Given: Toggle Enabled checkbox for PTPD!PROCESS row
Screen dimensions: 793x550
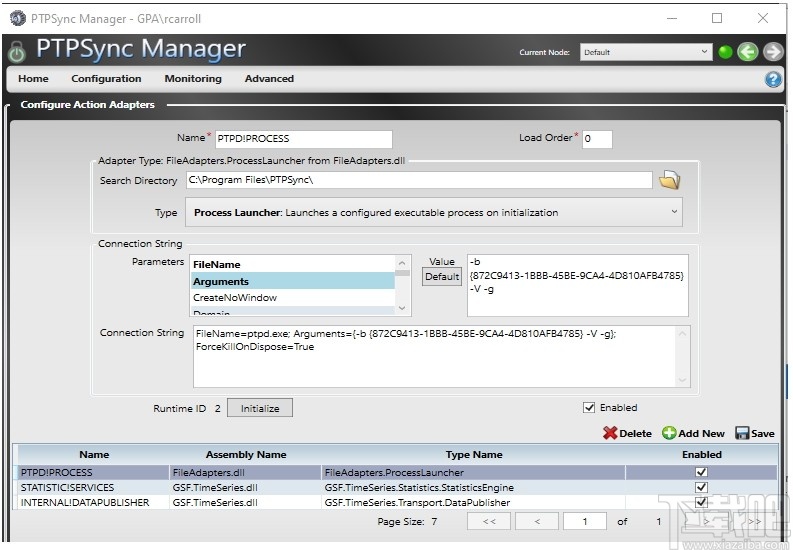Looking at the screenshot, I should pos(701,472).
